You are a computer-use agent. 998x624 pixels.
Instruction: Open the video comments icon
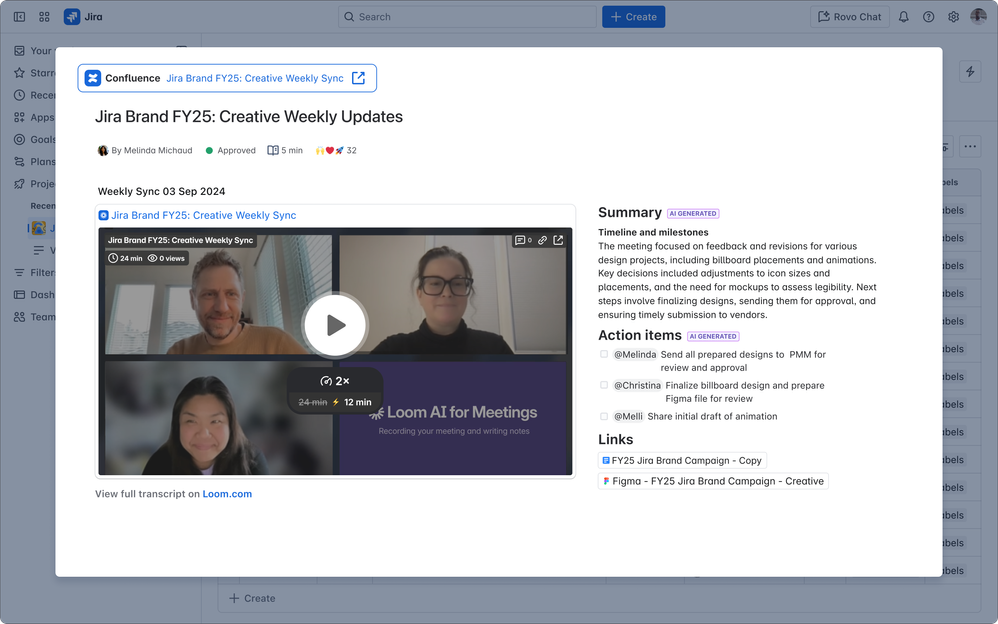(523, 240)
